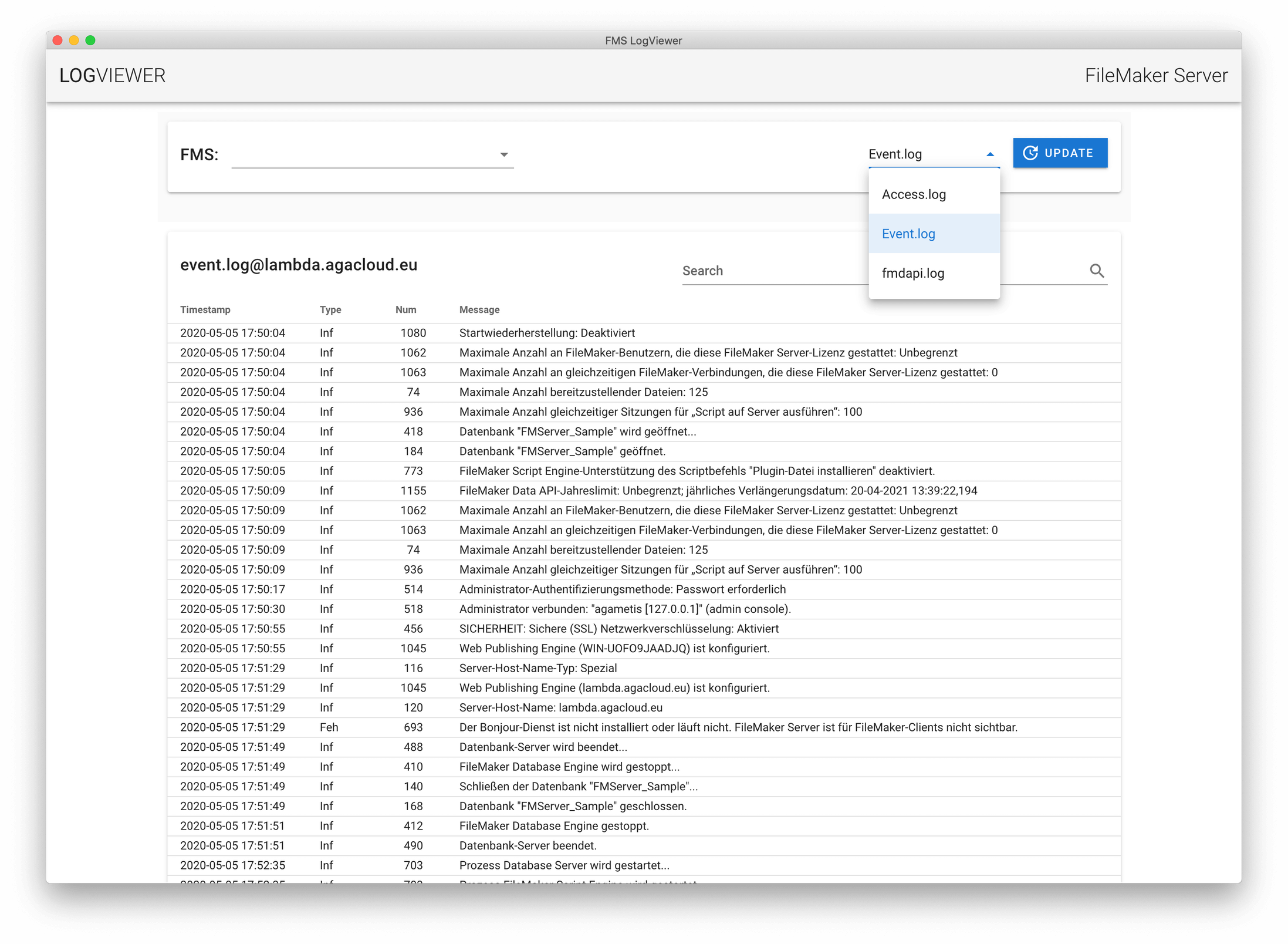Minimize the window with yellow button
The width and height of the screenshot is (1288, 944).
pyautogui.click(x=74, y=41)
